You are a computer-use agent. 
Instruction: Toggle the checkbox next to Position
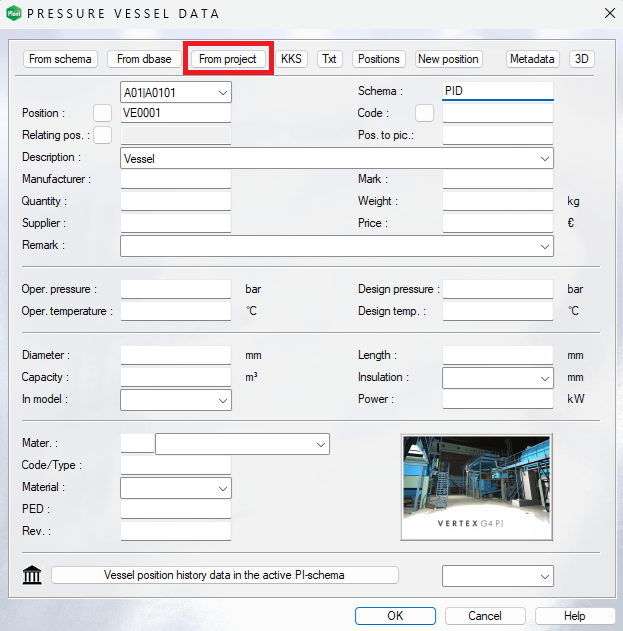[x=102, y=113]
